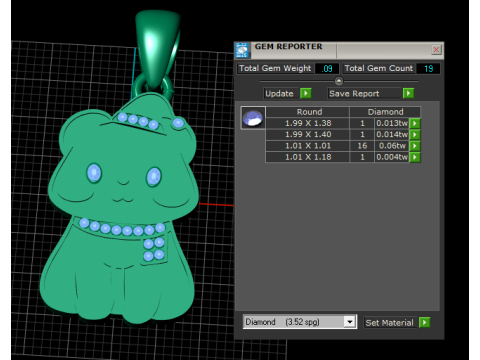The height and width of the screenshot is (360, 480).
Task: Click the Update button label
Action: pyautogui.click(x=279, y=94)
